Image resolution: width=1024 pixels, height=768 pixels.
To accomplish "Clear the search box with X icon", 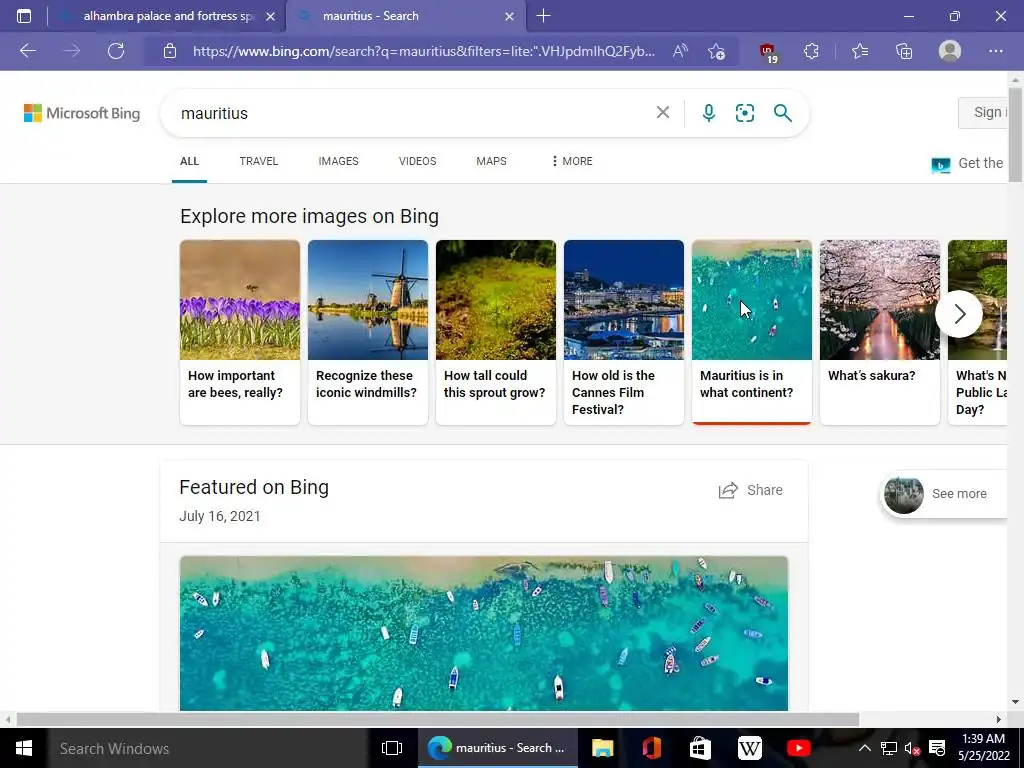I will click(663, 112).
